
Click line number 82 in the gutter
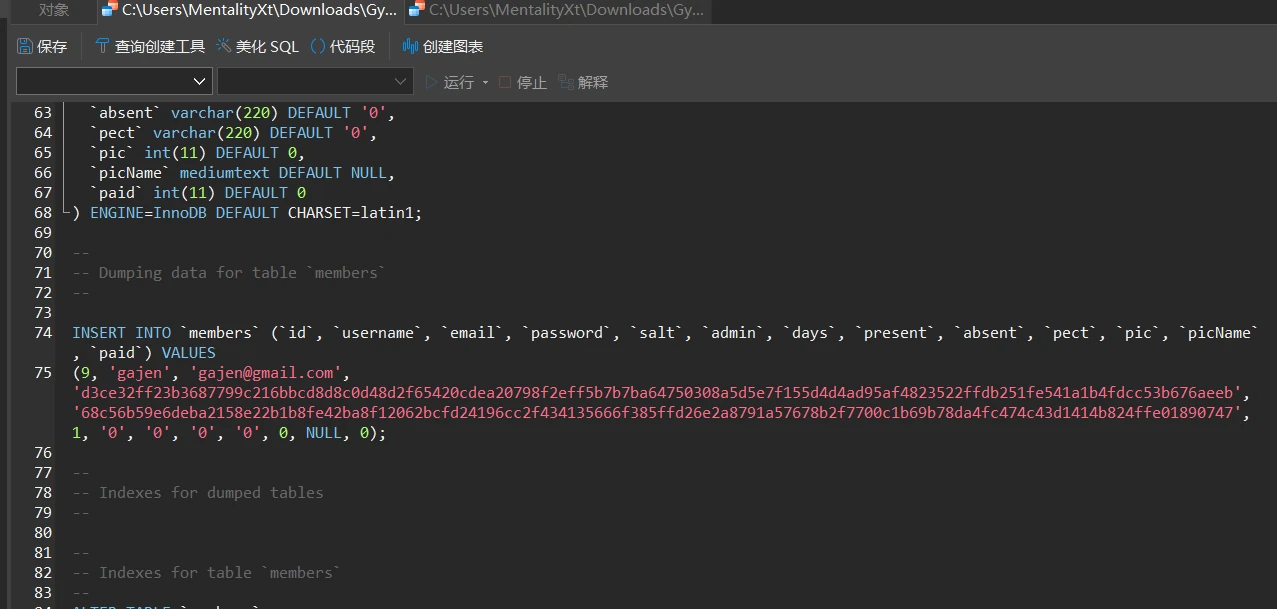pyautogui.click(x=42, y=573)
